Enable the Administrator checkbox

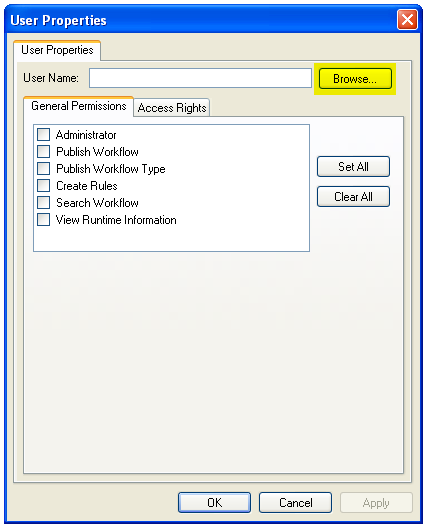pos(43,134)
